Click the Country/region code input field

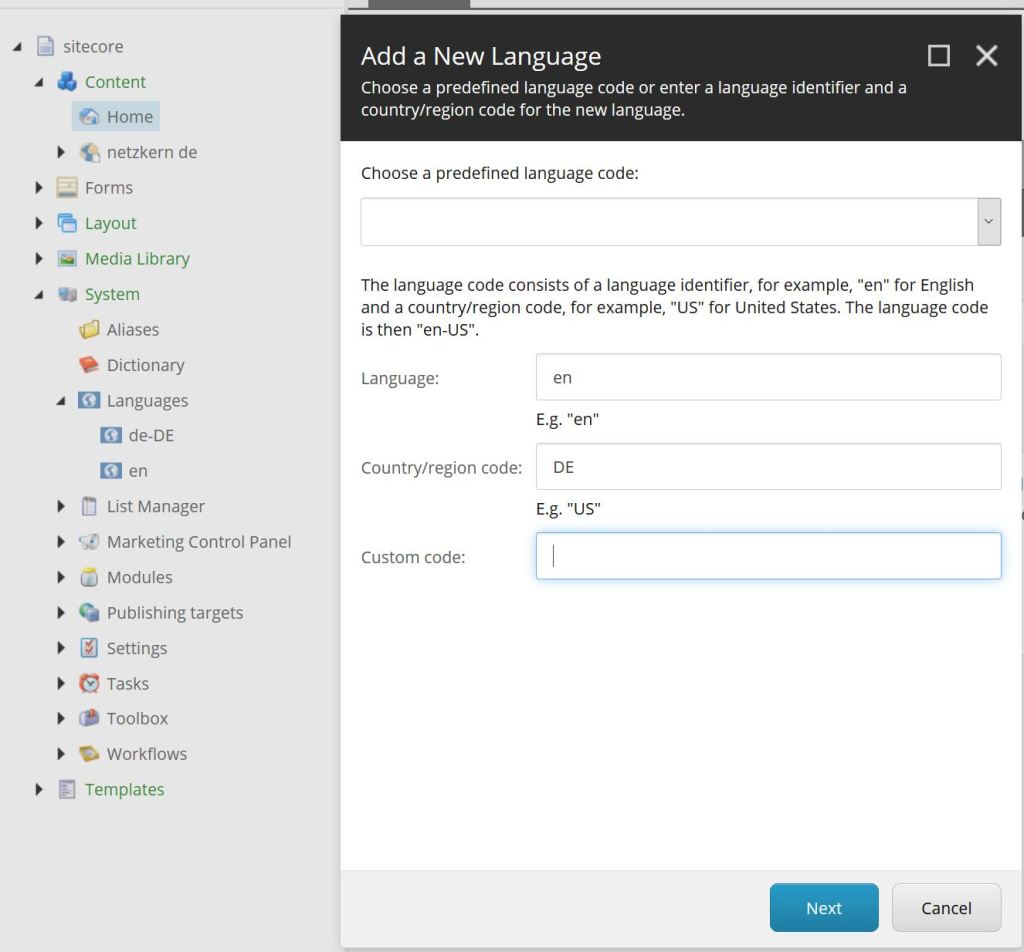(x=768, y=467)
